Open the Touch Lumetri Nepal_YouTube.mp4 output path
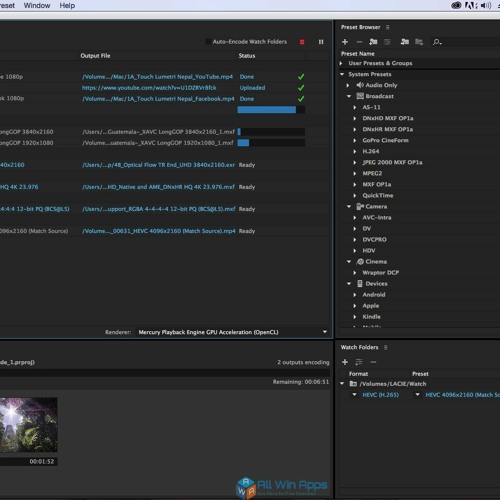The width and height of the screenshot is (500, 500). pyautogui.click(x=157, y=77)
